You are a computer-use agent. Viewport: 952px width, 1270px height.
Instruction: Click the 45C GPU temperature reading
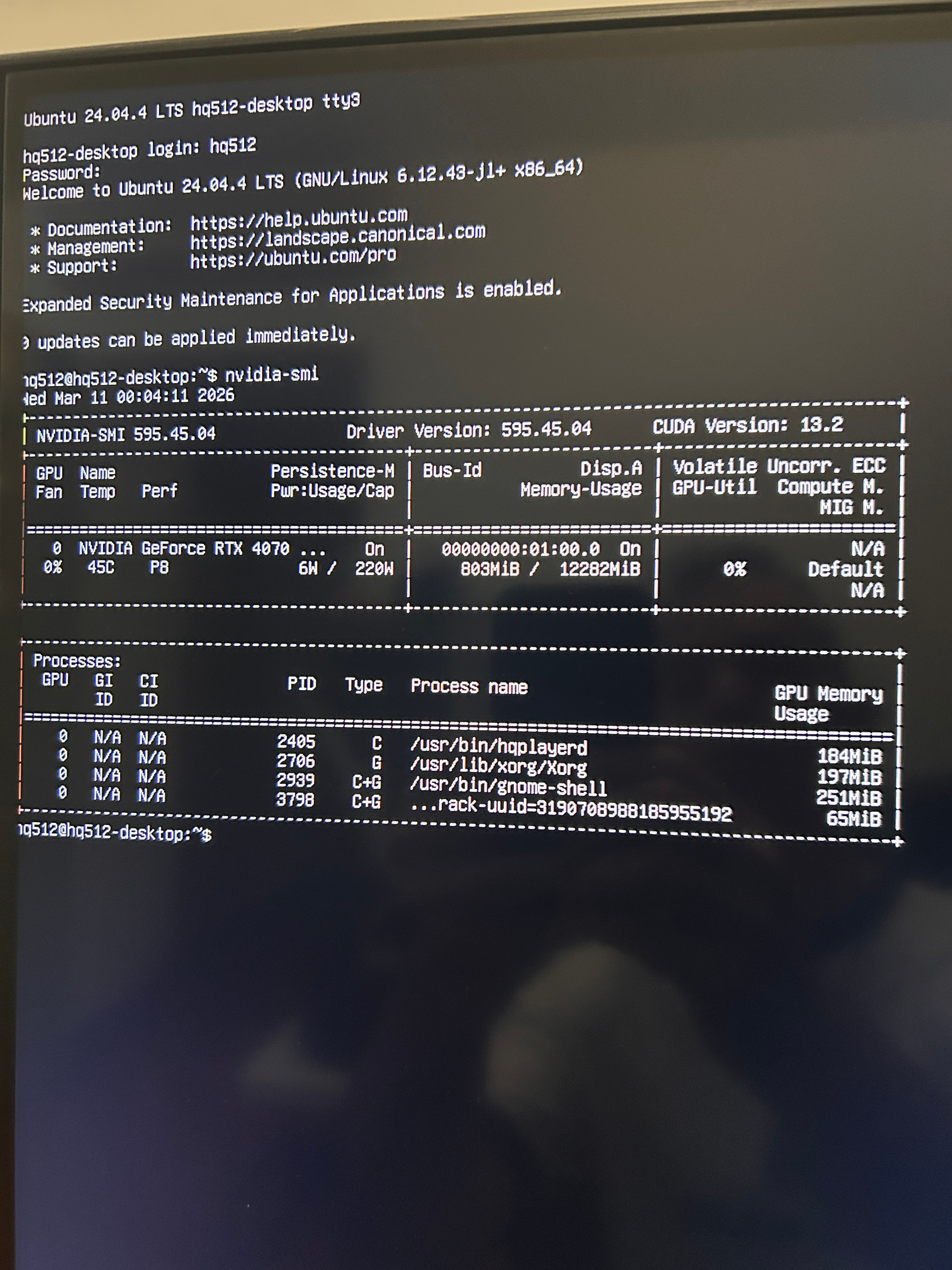(101, 567)
